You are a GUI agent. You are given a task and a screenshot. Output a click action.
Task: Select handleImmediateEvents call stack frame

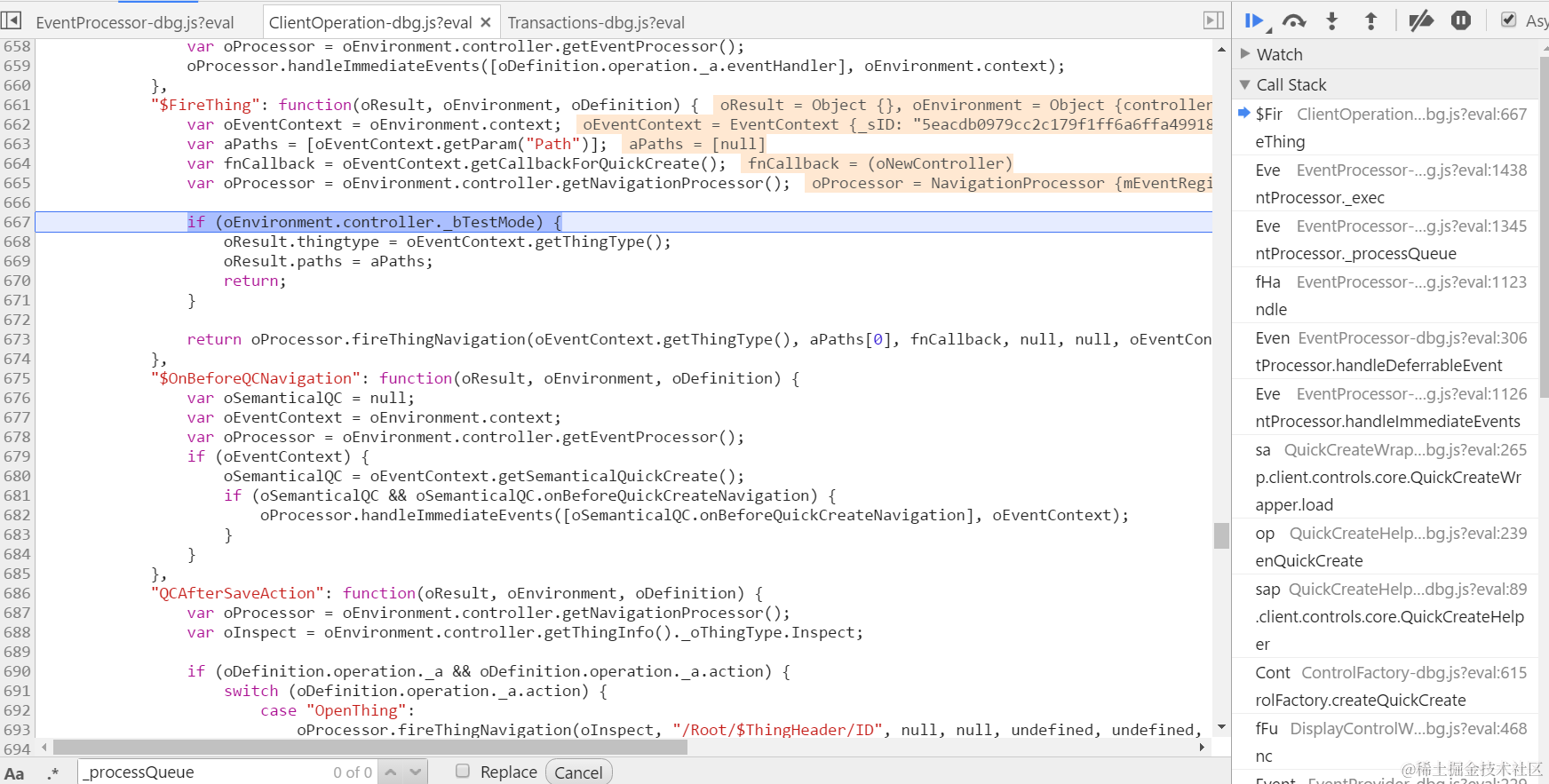(1385, 408)
